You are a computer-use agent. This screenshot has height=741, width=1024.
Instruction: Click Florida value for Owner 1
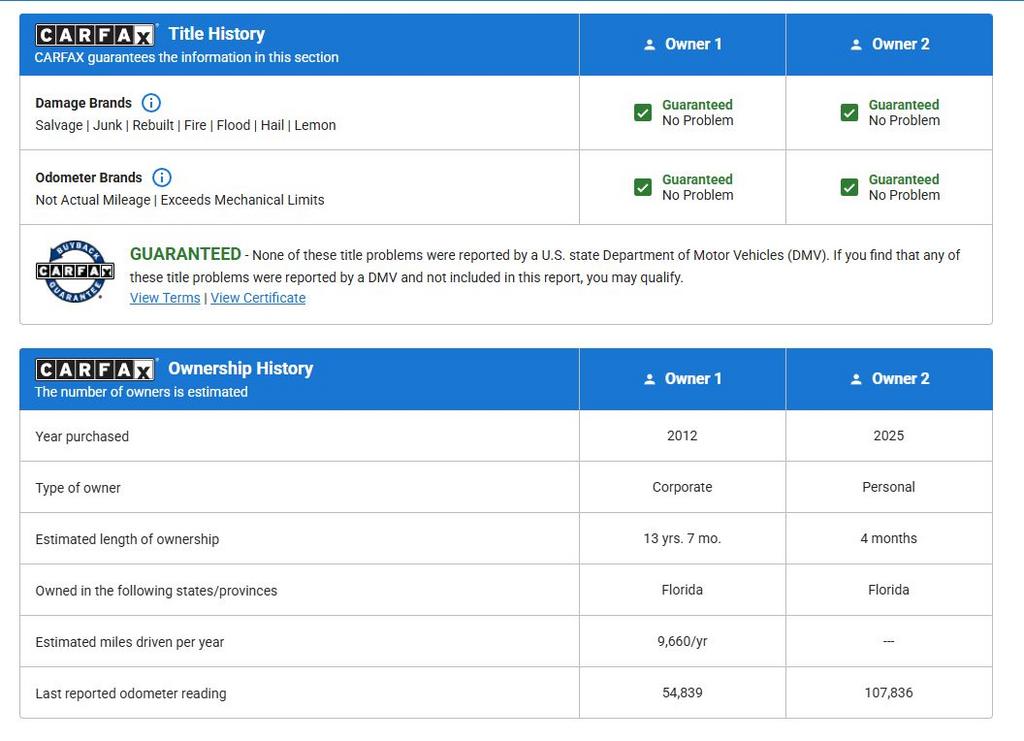pos(682,590)
